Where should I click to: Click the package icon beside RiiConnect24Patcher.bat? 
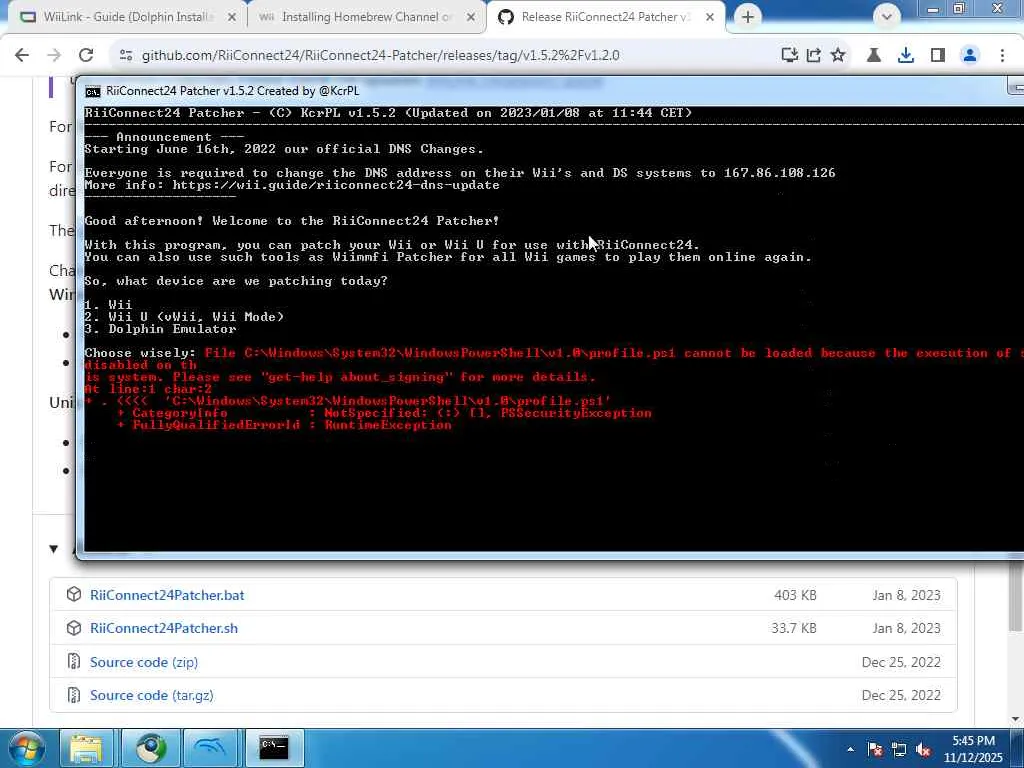(x=74, y=594)
